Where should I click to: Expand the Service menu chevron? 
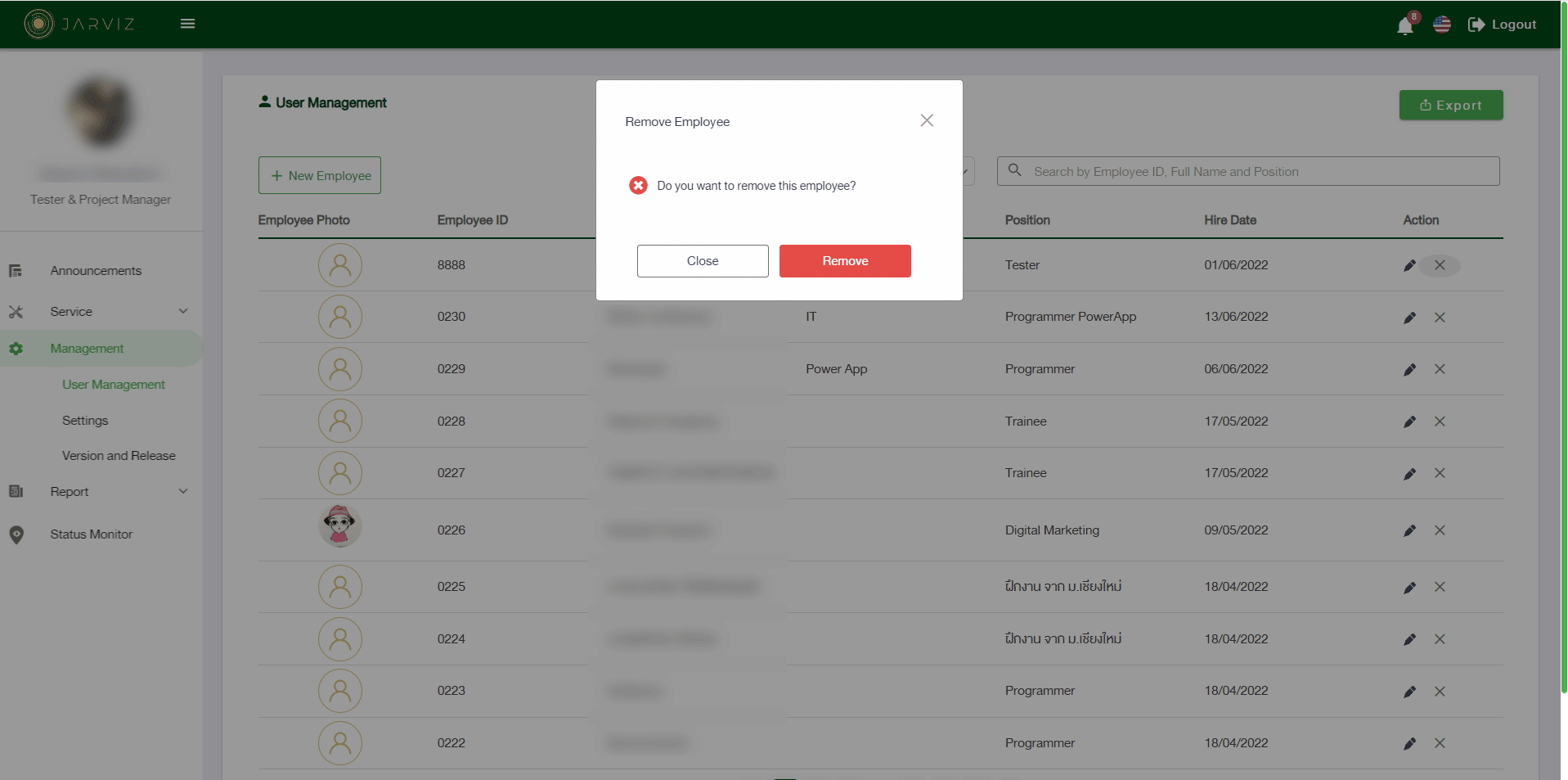tap(183, 311)
